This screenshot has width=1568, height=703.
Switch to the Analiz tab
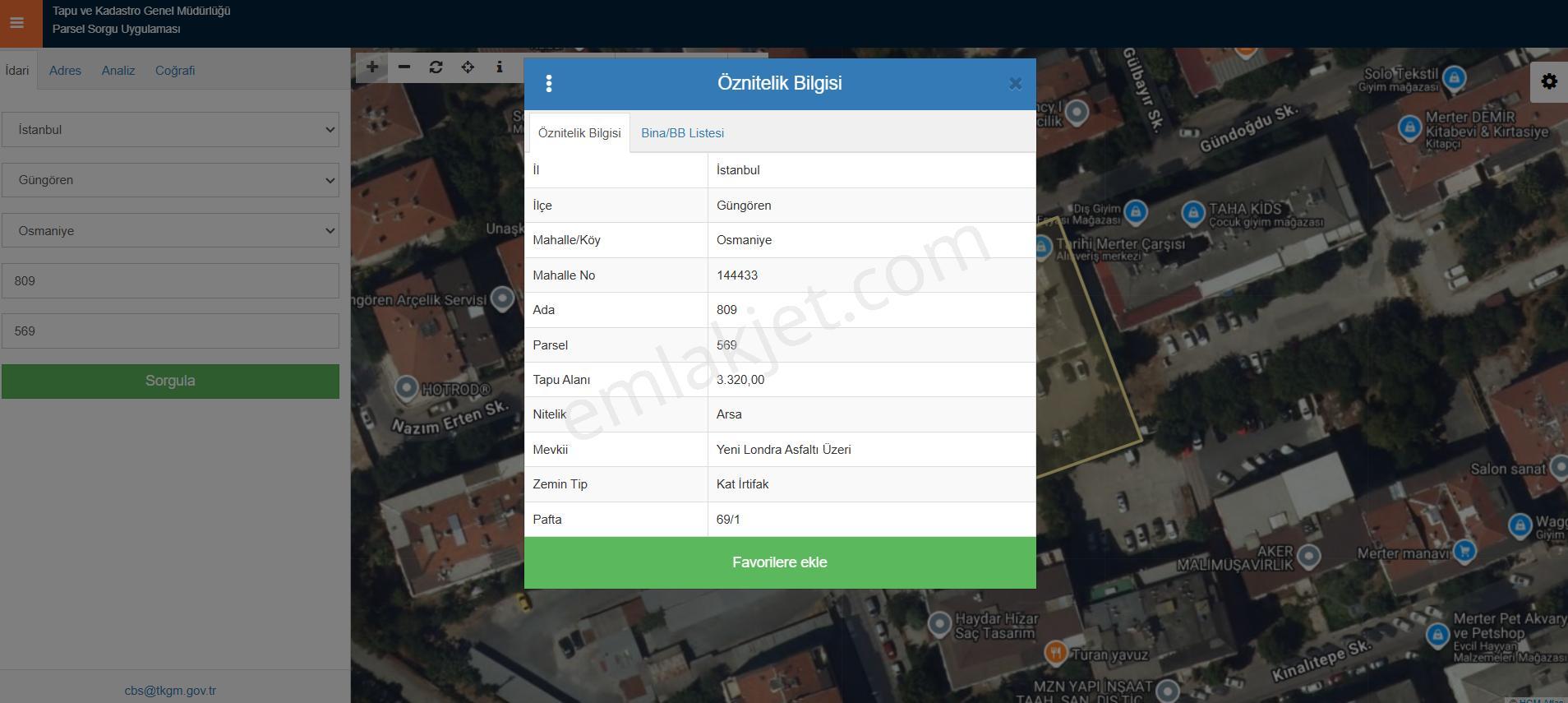pos(118,71)
